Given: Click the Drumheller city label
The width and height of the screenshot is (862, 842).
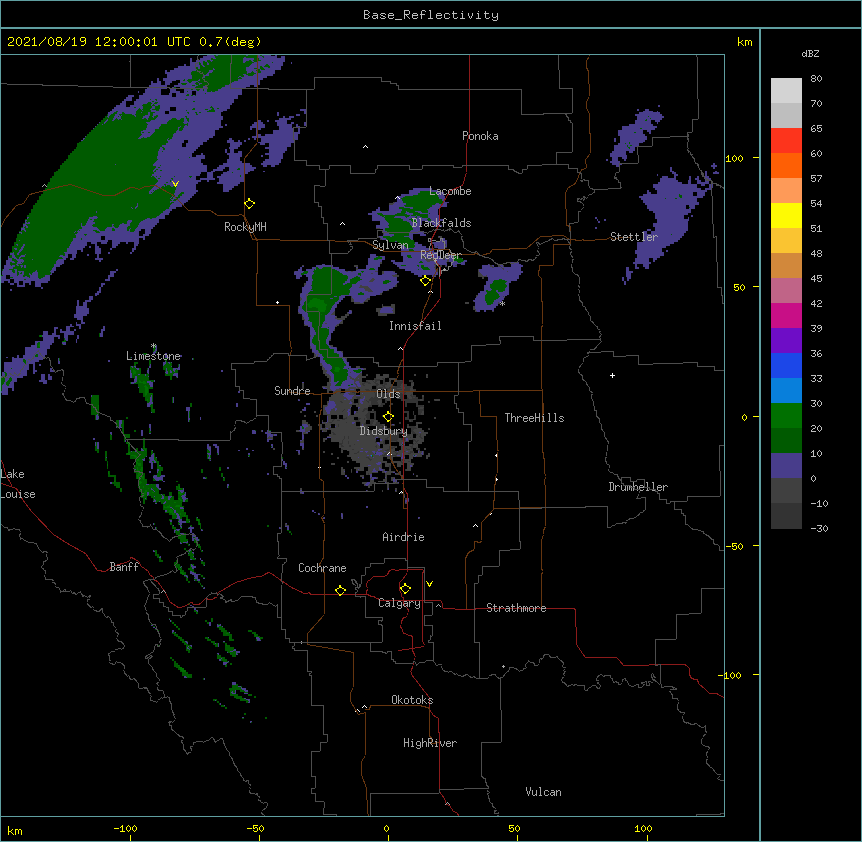Looking at the screenshot, I should (x=638, y=487).
